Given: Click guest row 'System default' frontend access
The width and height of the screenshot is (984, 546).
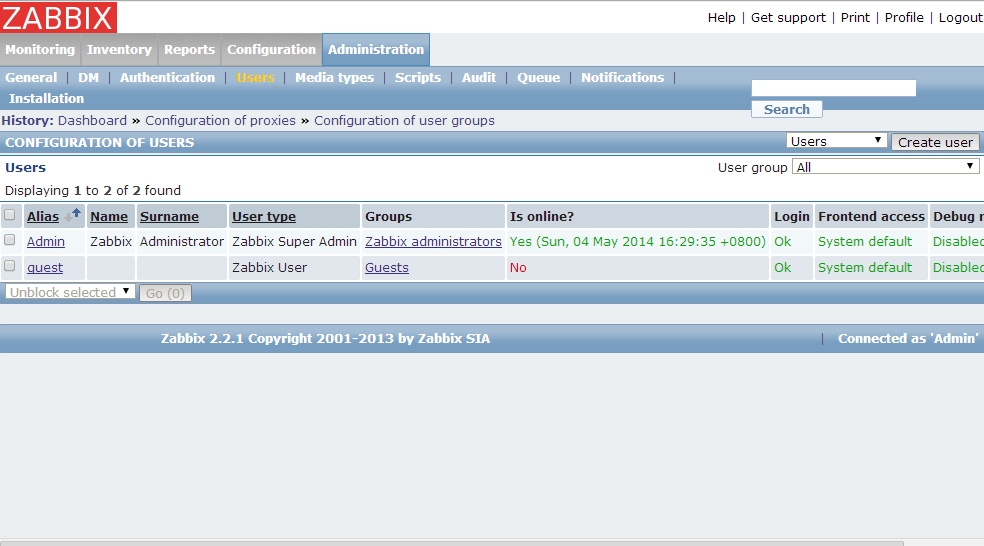Looking at the screenshot, I should (865, 268).
